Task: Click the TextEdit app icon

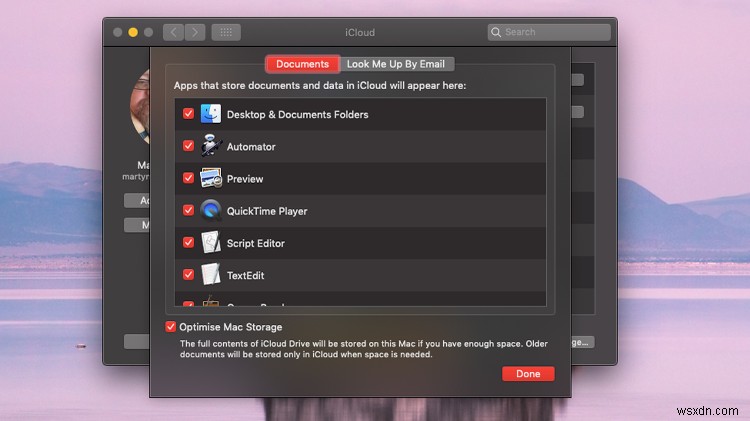Action: pyautogui.click(x=210, y=275)
